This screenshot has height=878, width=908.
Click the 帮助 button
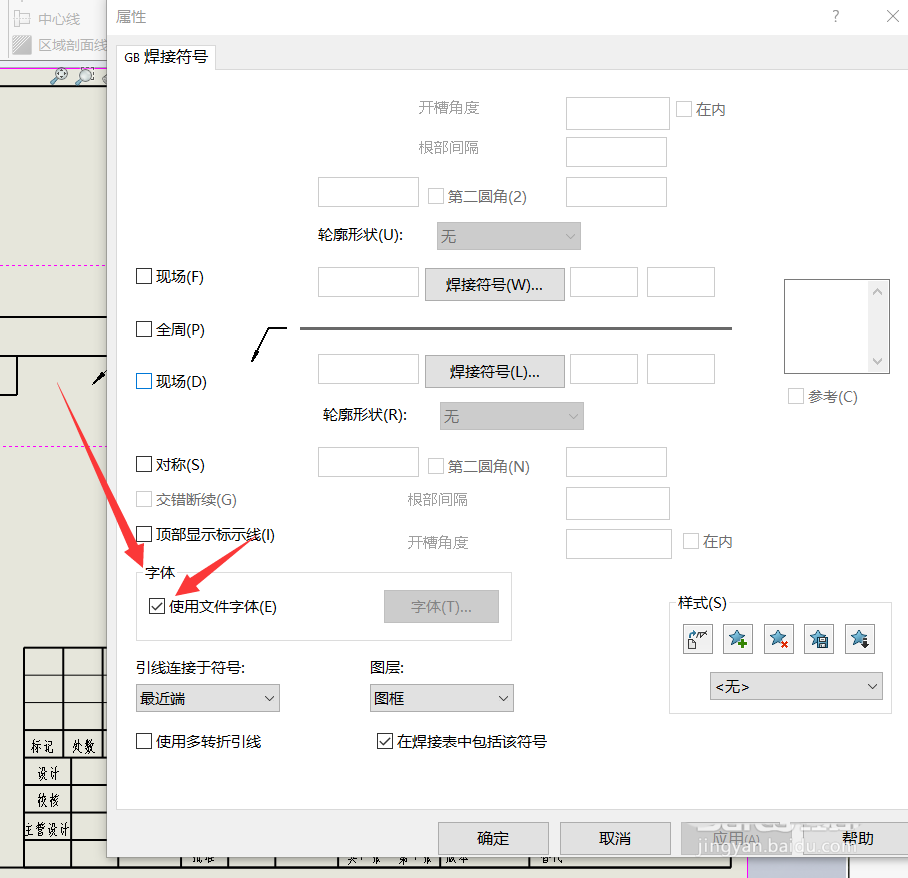[858, 838]
